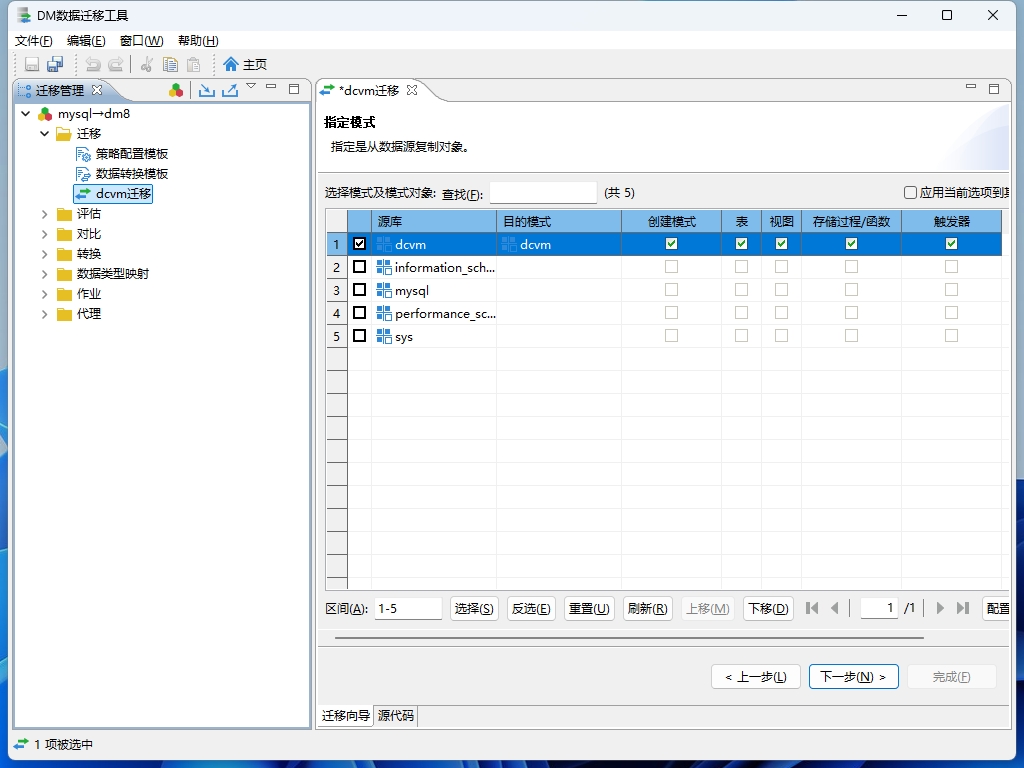The image size is (1024, 768).
Task: Click the page number input field
Action: 879,608
